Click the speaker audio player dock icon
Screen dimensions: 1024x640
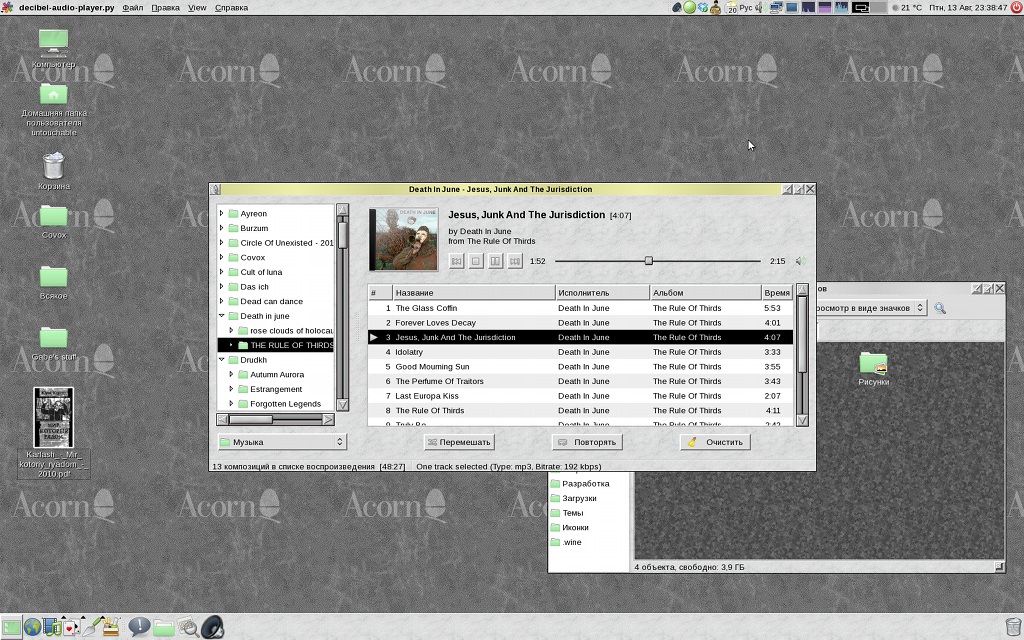[x=212, y=627]
